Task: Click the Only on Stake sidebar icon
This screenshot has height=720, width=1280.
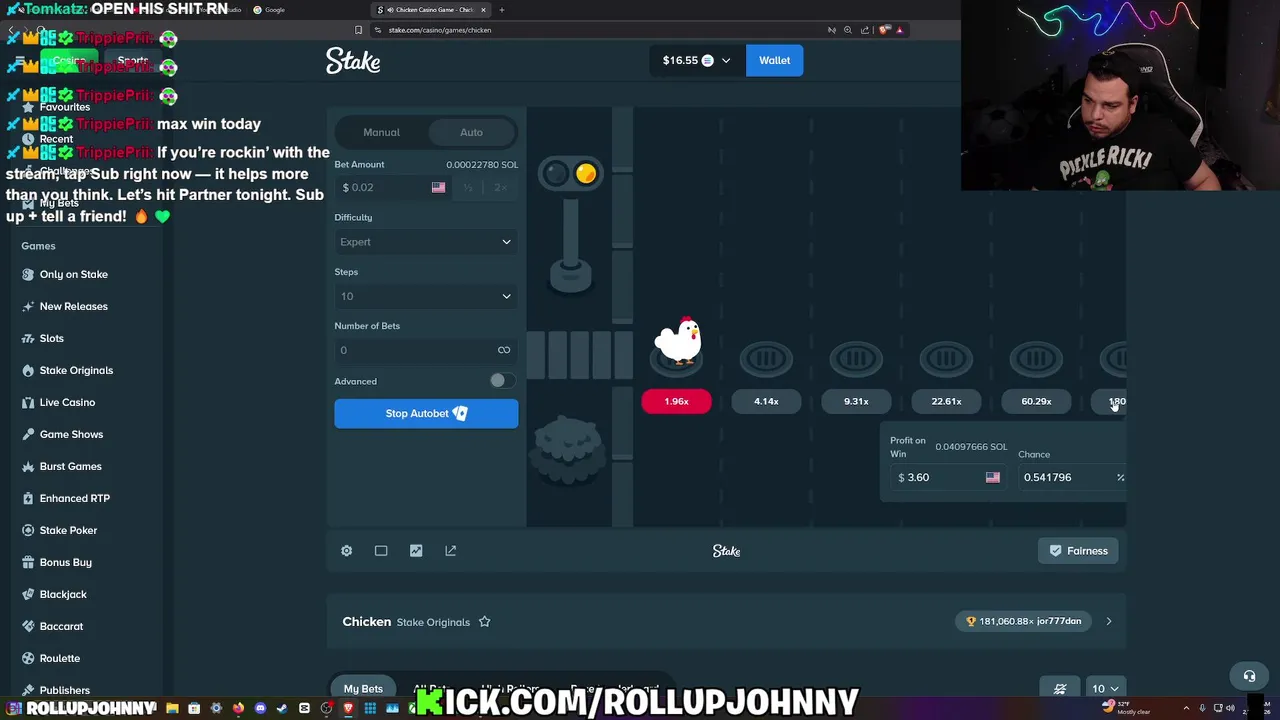Action: pyautogui.click(x=28, y=274)
